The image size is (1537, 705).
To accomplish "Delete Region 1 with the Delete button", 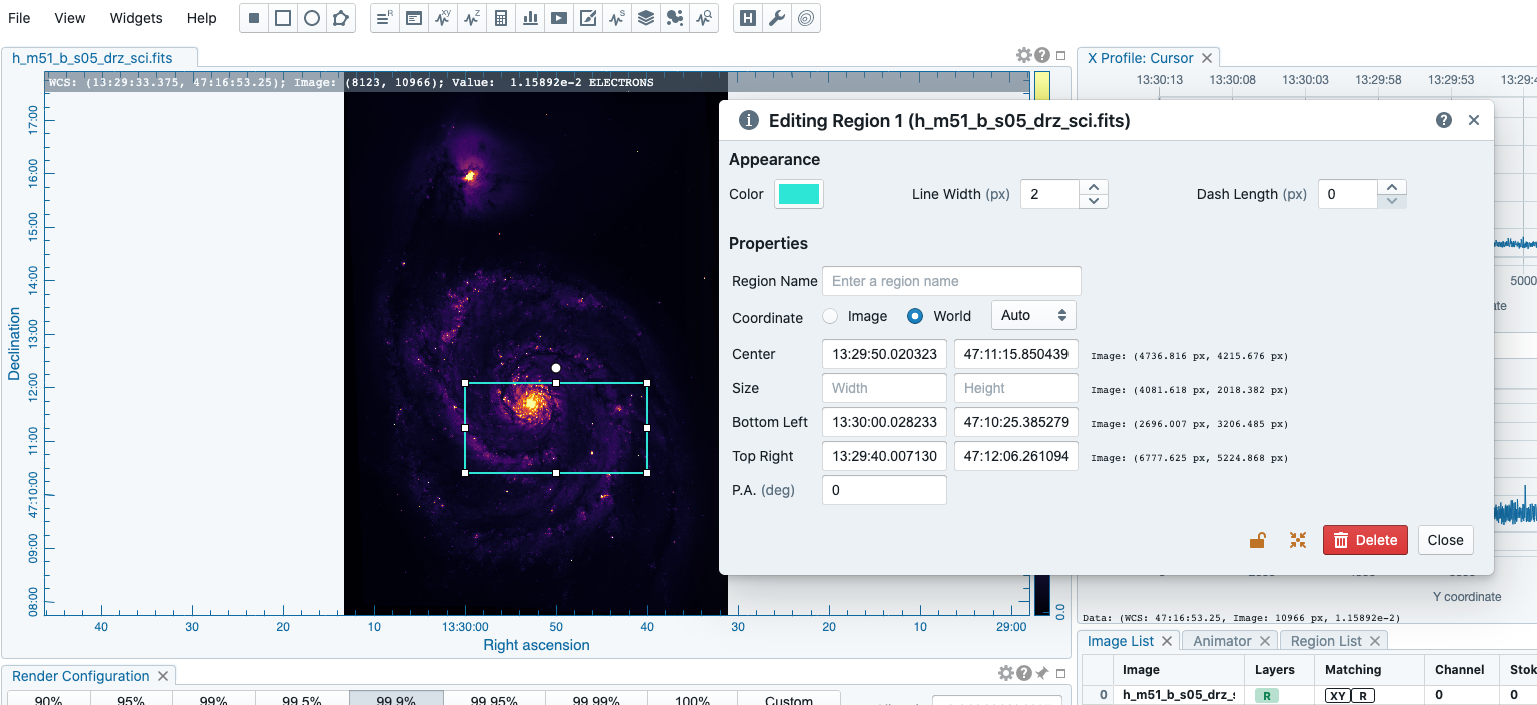I will tap(1365, 539).
